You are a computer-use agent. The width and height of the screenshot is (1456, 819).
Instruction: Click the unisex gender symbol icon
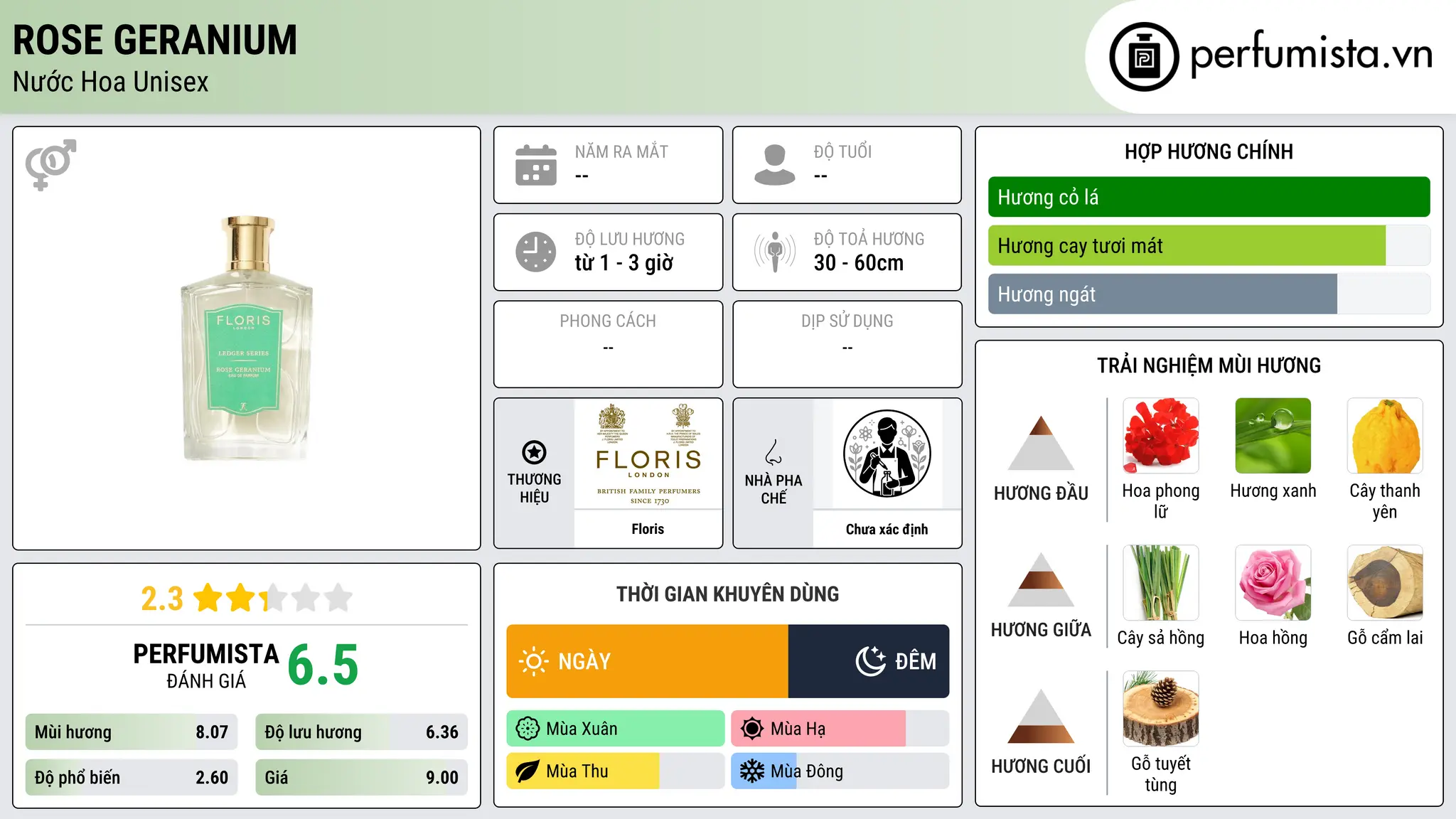click(x=50, y=164)
